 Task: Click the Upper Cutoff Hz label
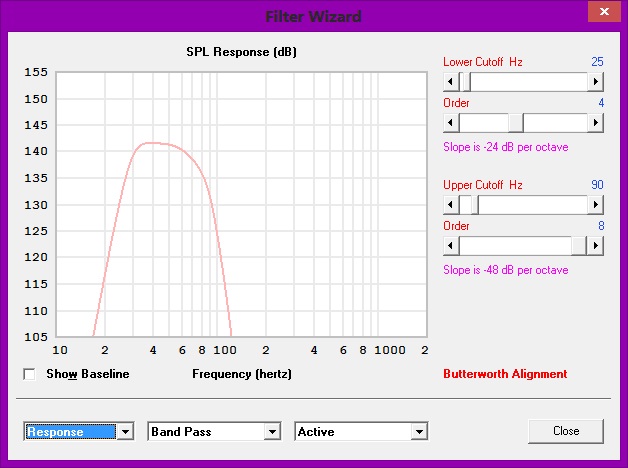click(x=483, y=185)
